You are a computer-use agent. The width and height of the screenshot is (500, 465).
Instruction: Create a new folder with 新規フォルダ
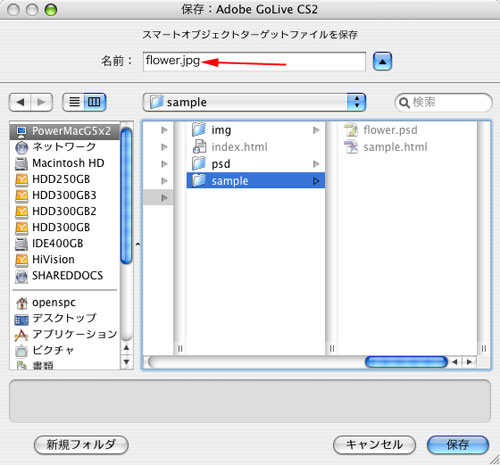(81, 445)
